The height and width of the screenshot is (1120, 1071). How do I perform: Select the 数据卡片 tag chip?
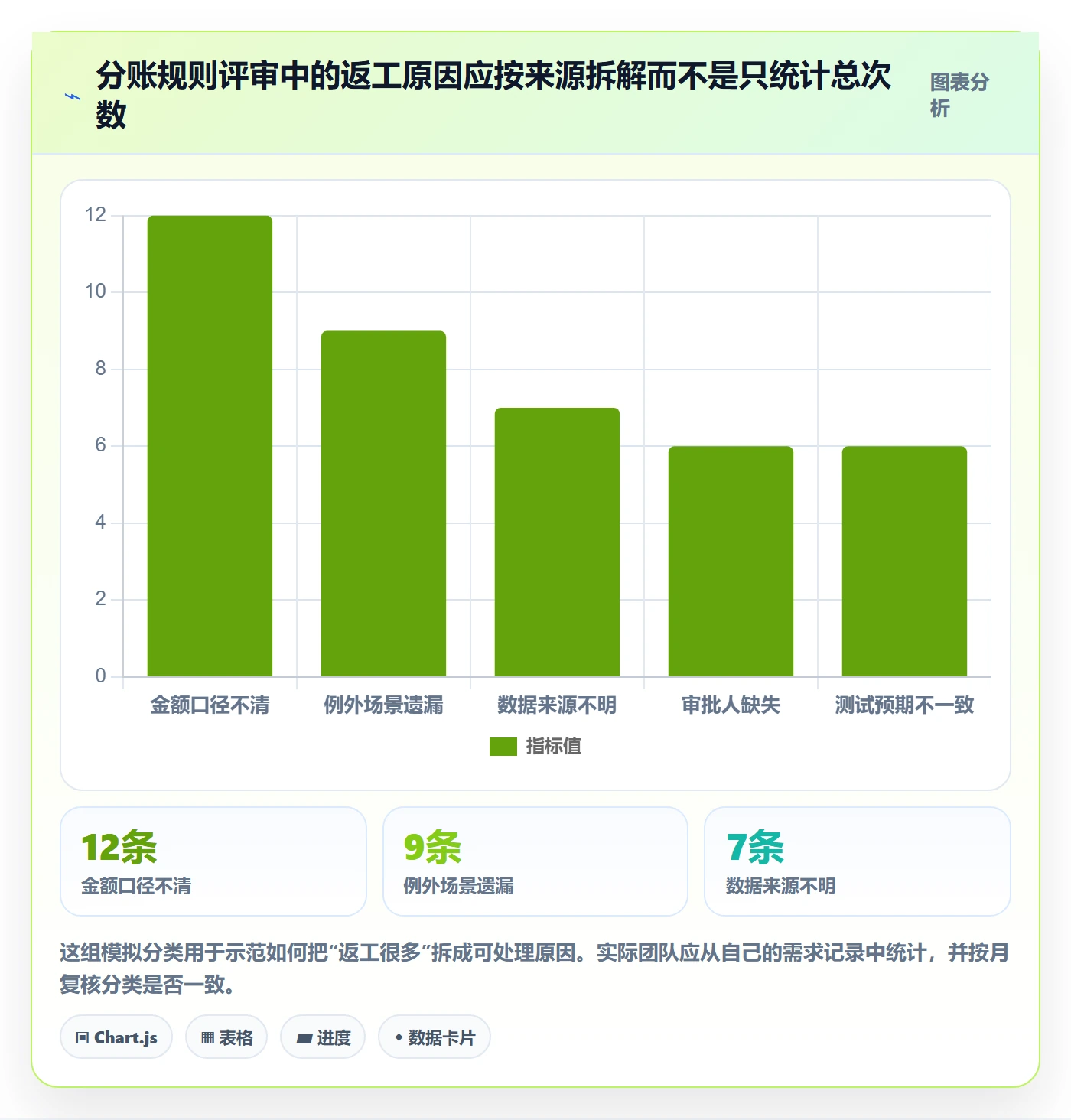click(435, 1037)
